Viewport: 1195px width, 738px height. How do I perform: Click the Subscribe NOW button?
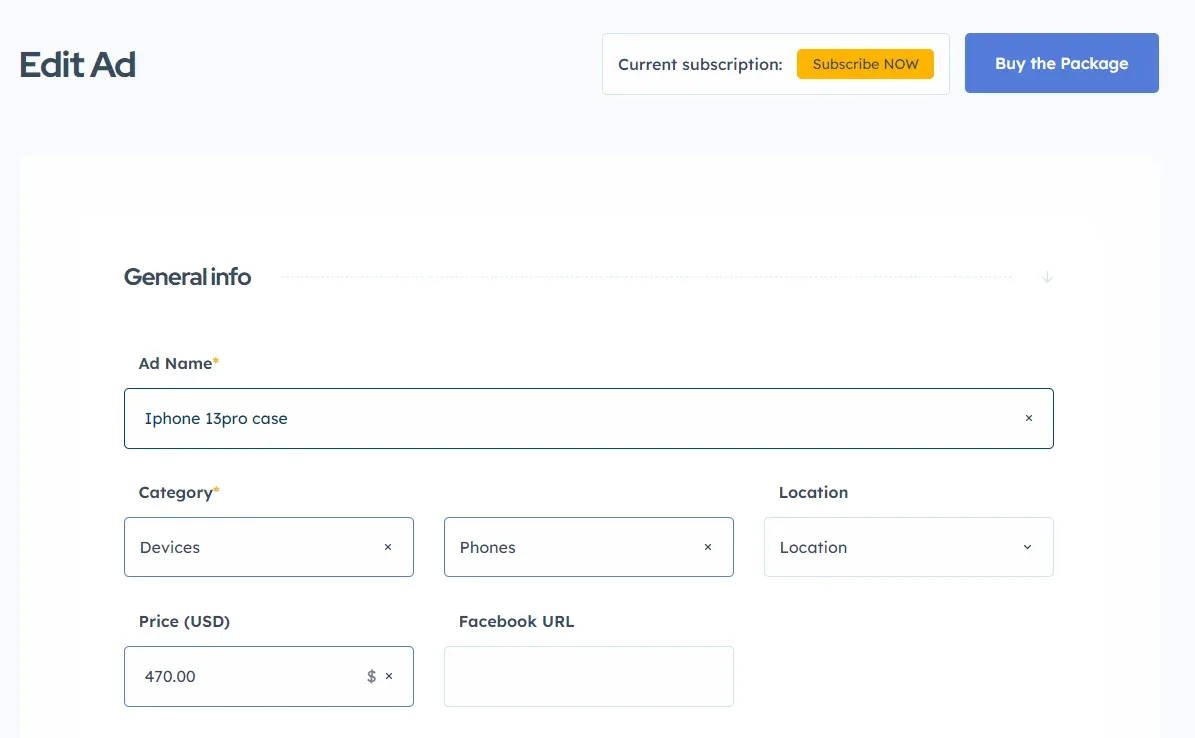(865, 64)
